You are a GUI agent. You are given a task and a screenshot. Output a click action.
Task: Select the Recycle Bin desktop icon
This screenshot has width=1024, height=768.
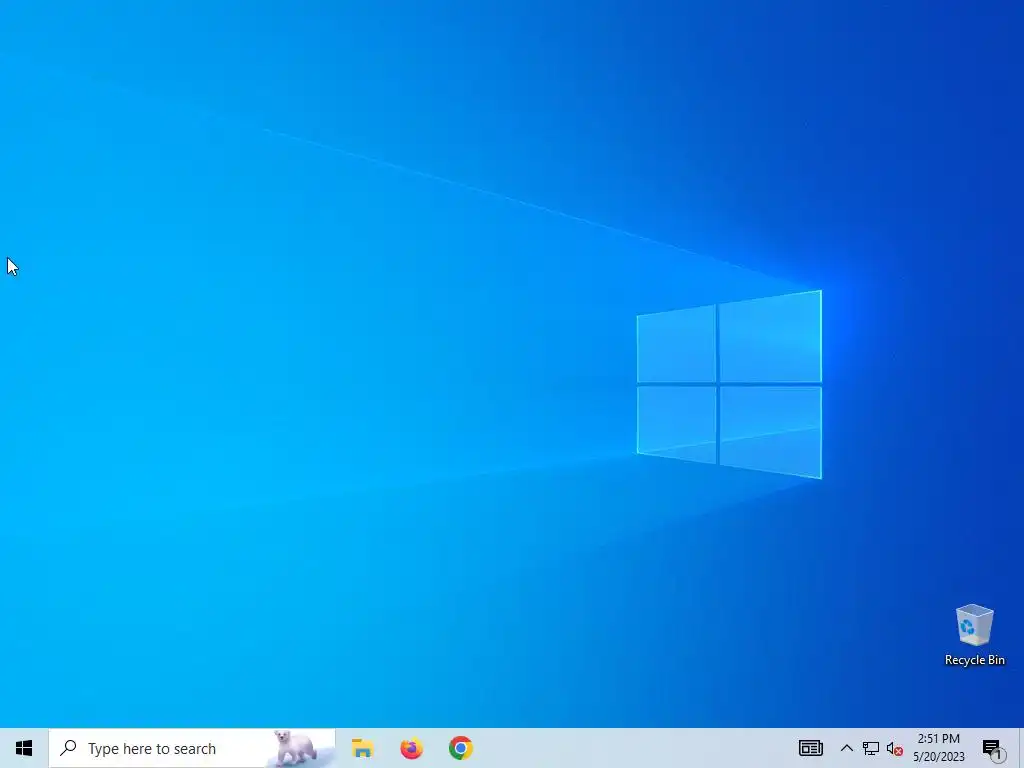point(974,635)
